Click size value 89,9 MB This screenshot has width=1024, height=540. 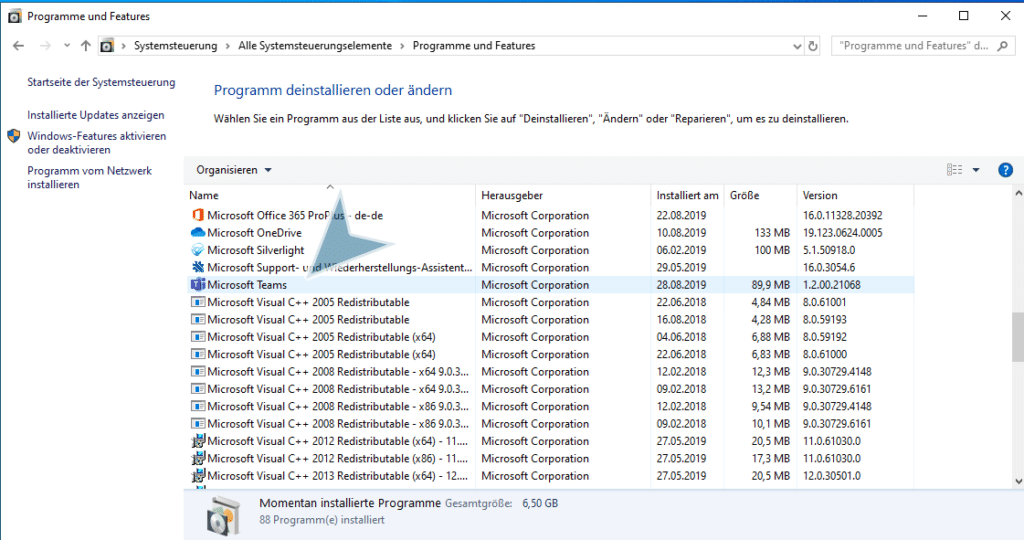pos(771,285)
